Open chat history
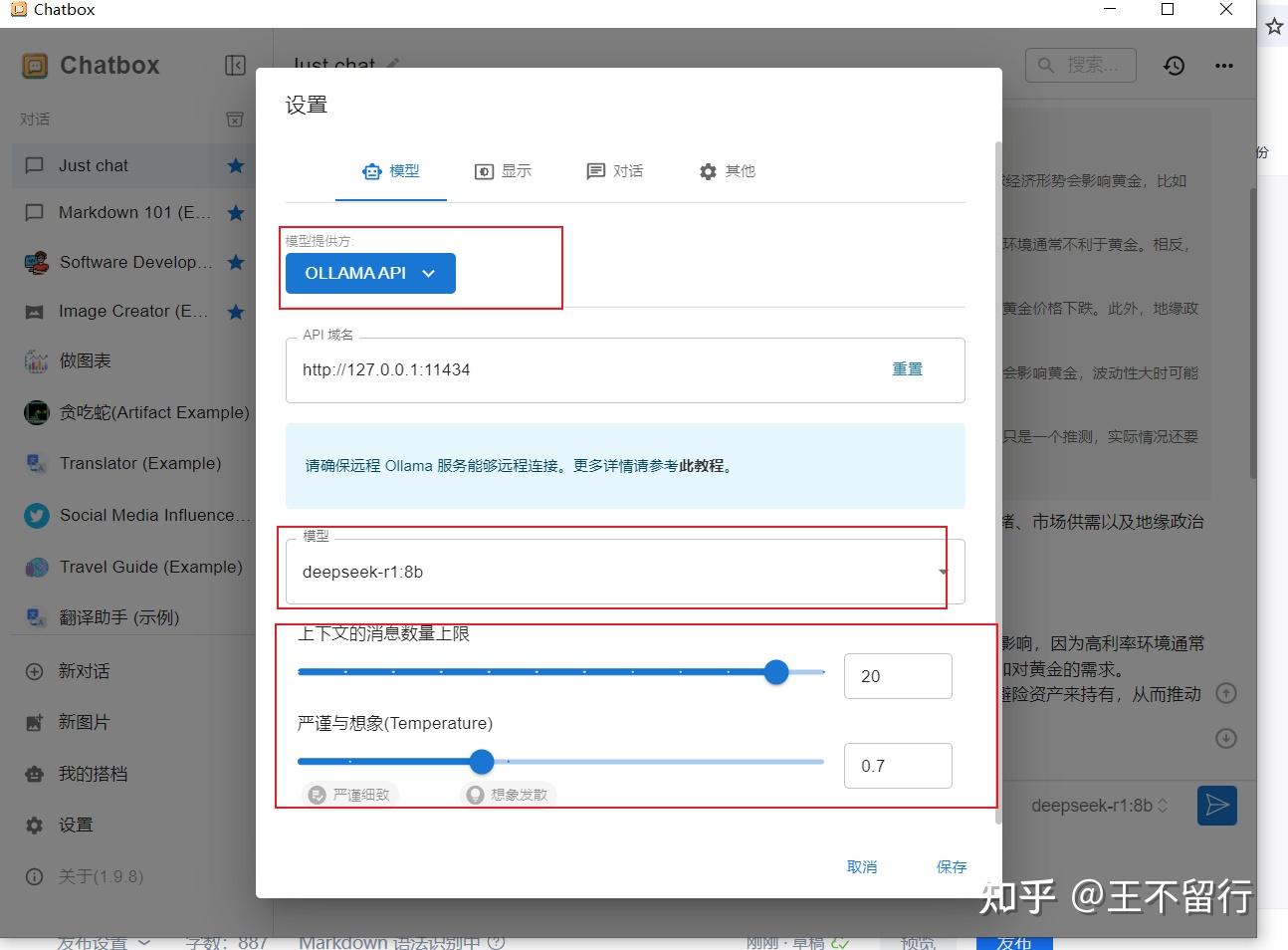 pyautogui.click(x=1174, y=65)
